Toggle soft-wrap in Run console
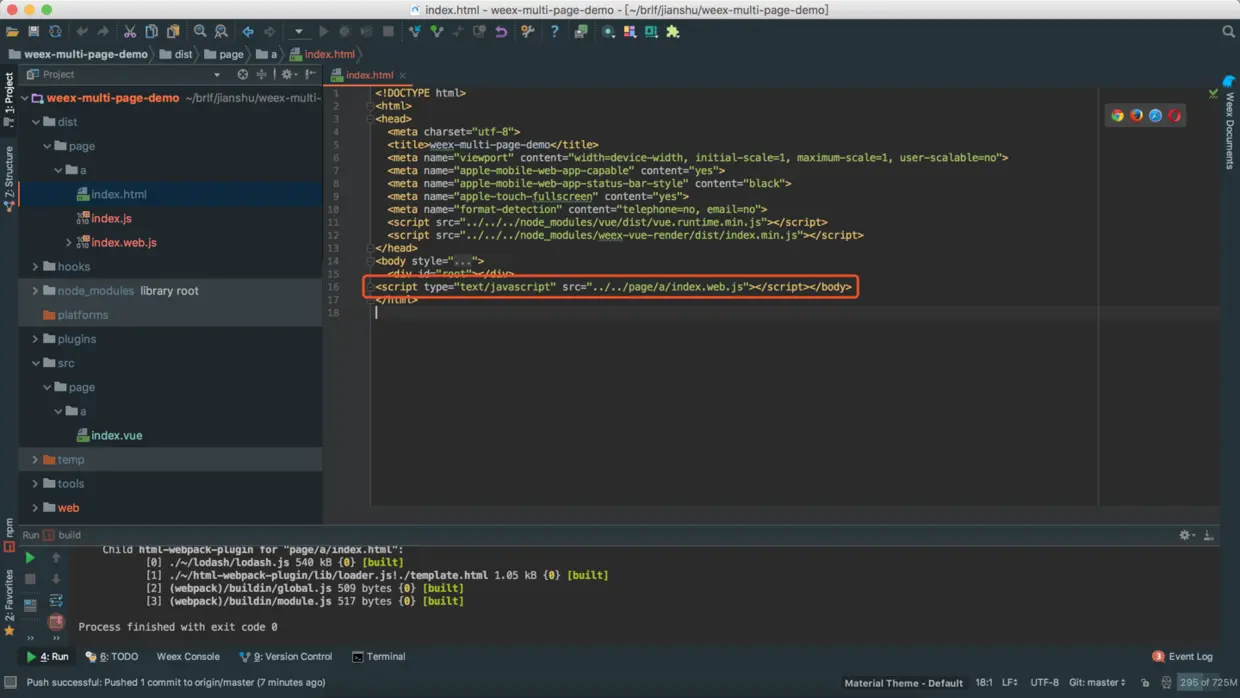Screen dimensions: 1240x698 (x=56, y=601)
